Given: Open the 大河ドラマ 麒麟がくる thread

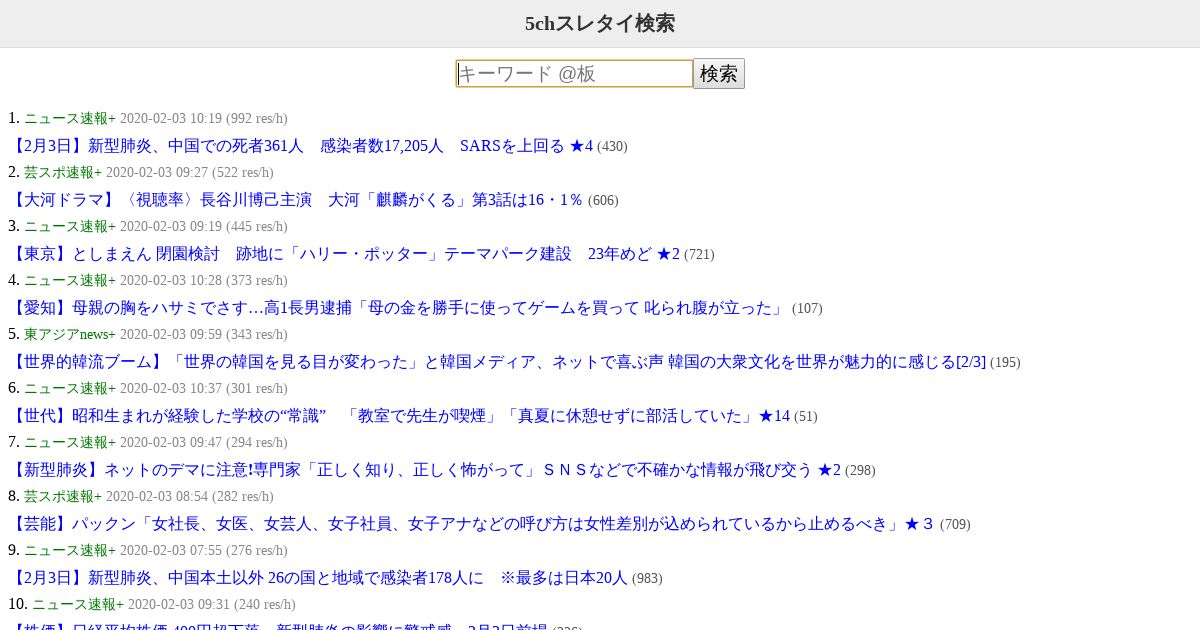Looking at the screenshot, I should click(295, 200).
